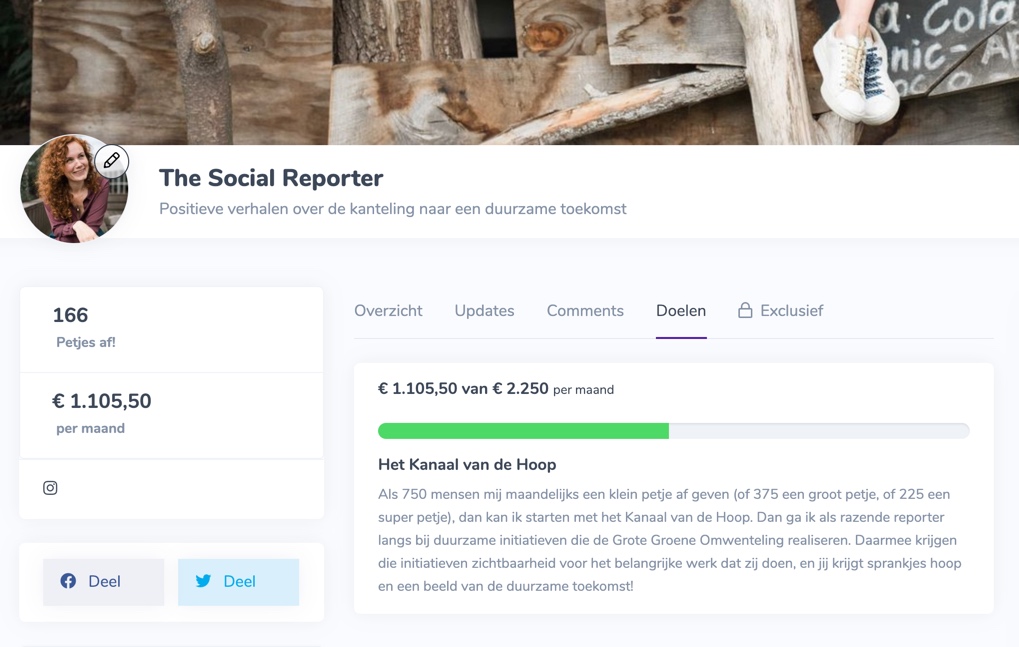
Task: Open the Exclusief tab
Action: pyautogui.click(x=780, y=311)
